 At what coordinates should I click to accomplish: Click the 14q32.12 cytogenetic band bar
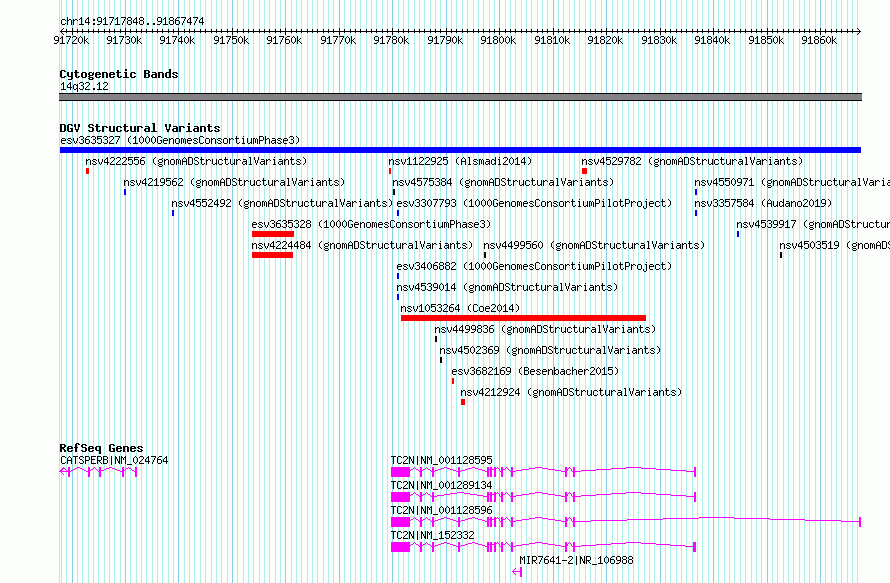click(x=460, y=97)
